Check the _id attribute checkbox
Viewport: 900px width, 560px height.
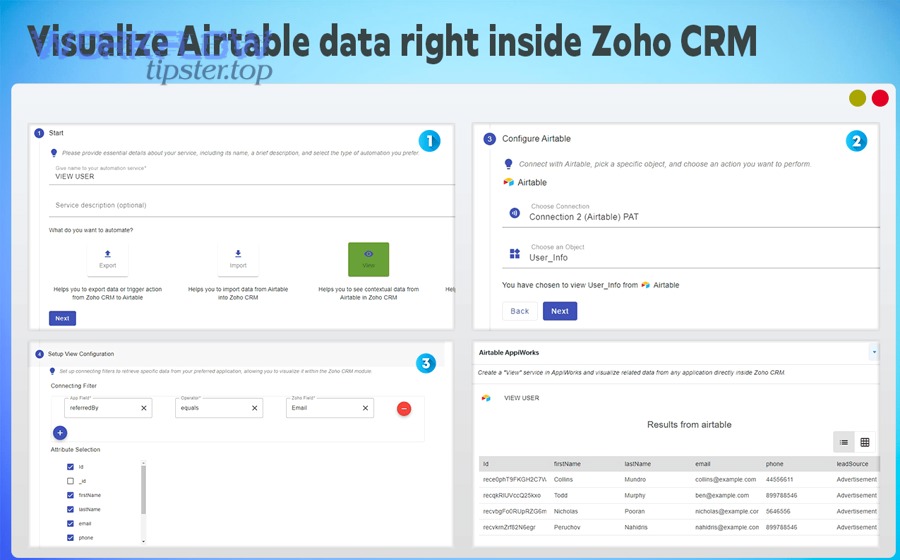[71, 481]
